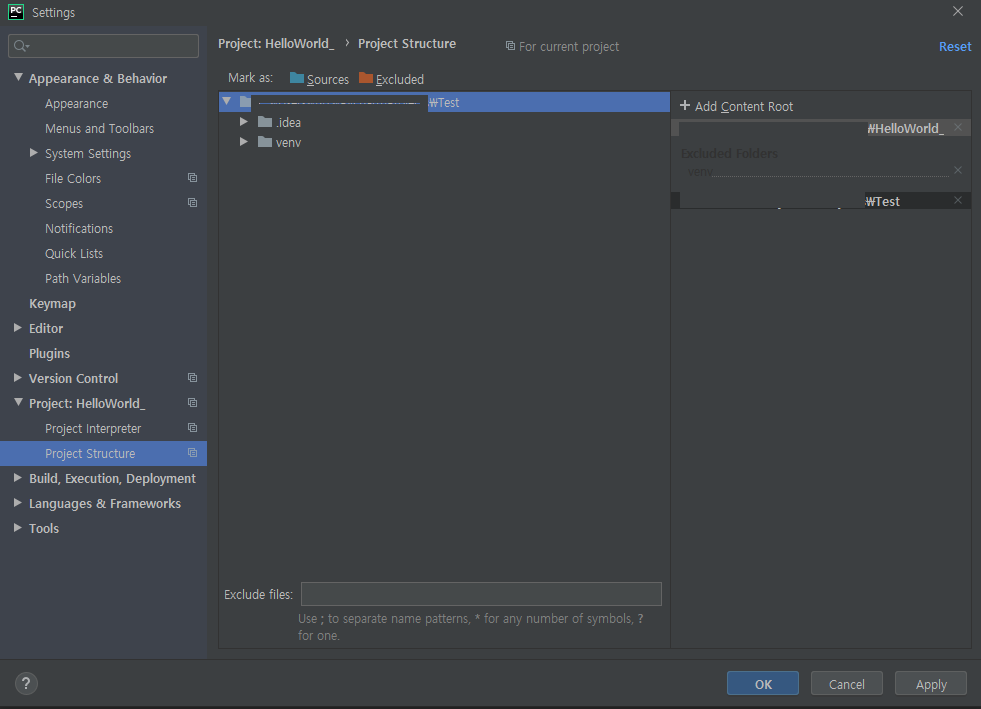Click the For current project icon
The height and width of the screenshot is (709, 981).
coord(511,46)
